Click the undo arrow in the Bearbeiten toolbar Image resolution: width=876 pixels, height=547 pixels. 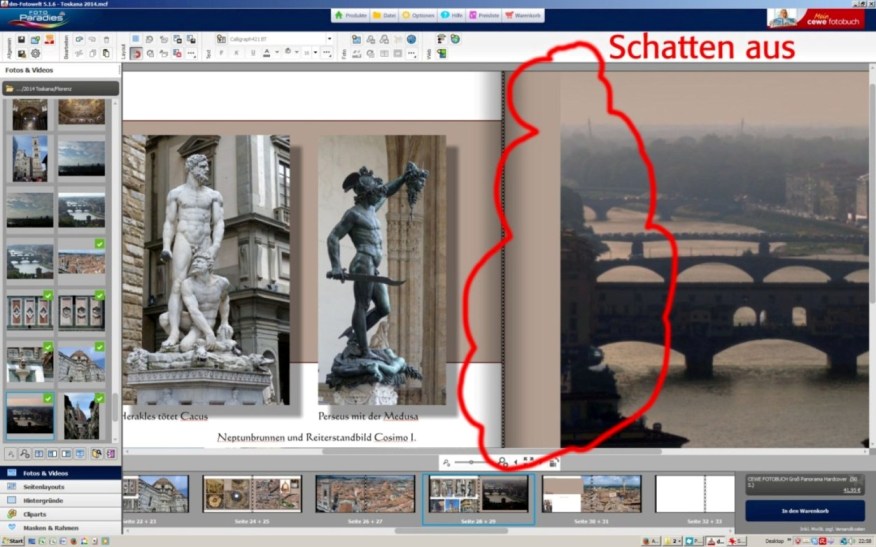pyautogui.click(x=79, y=40)
